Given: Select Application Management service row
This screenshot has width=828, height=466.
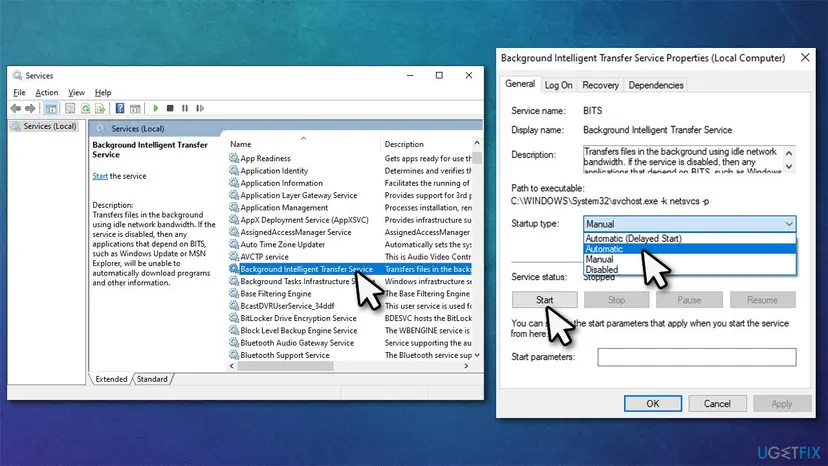Looking at the screenshot, I should [x=350, y=208].
